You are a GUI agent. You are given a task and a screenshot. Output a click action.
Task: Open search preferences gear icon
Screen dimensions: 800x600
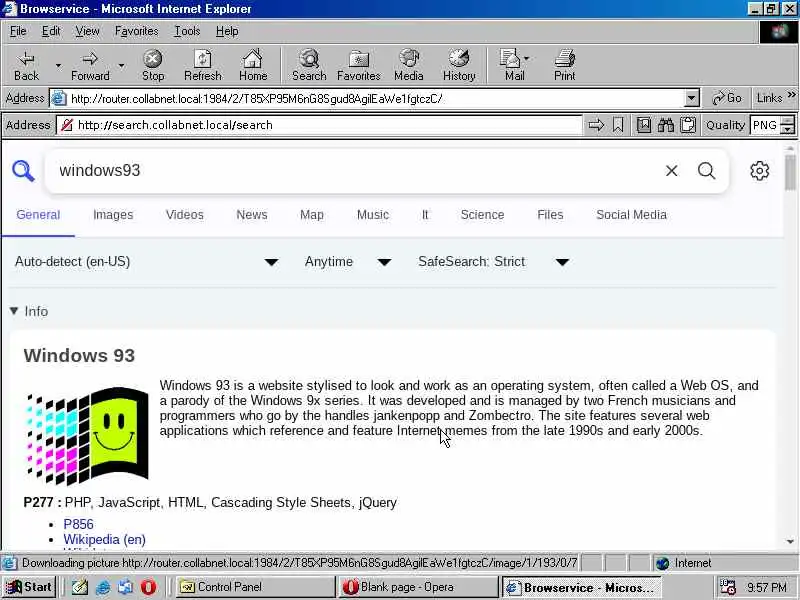coord(759,171)
